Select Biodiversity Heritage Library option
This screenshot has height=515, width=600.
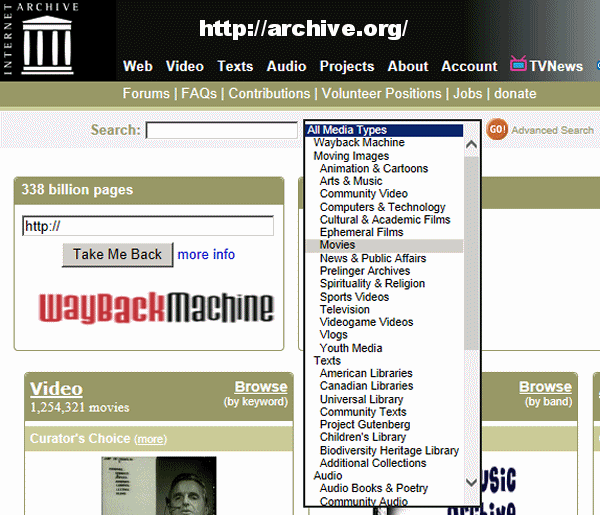point(385,451)
